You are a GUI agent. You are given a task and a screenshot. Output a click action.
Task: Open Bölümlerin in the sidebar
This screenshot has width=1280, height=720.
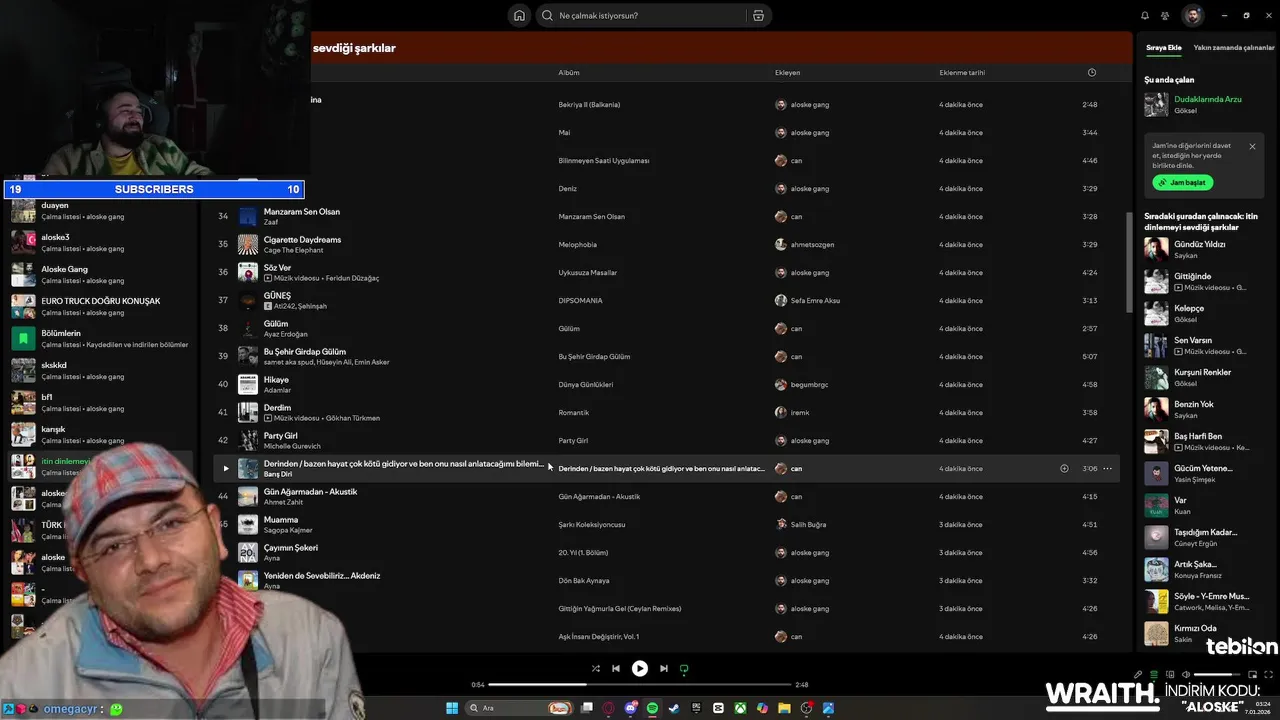coord(102,338)
